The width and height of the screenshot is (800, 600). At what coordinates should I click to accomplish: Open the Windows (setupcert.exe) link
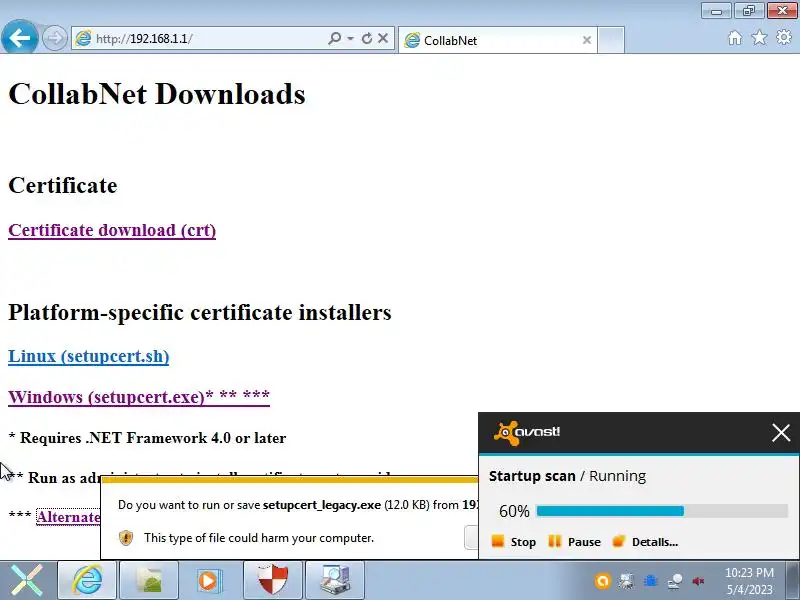(139, 397)
